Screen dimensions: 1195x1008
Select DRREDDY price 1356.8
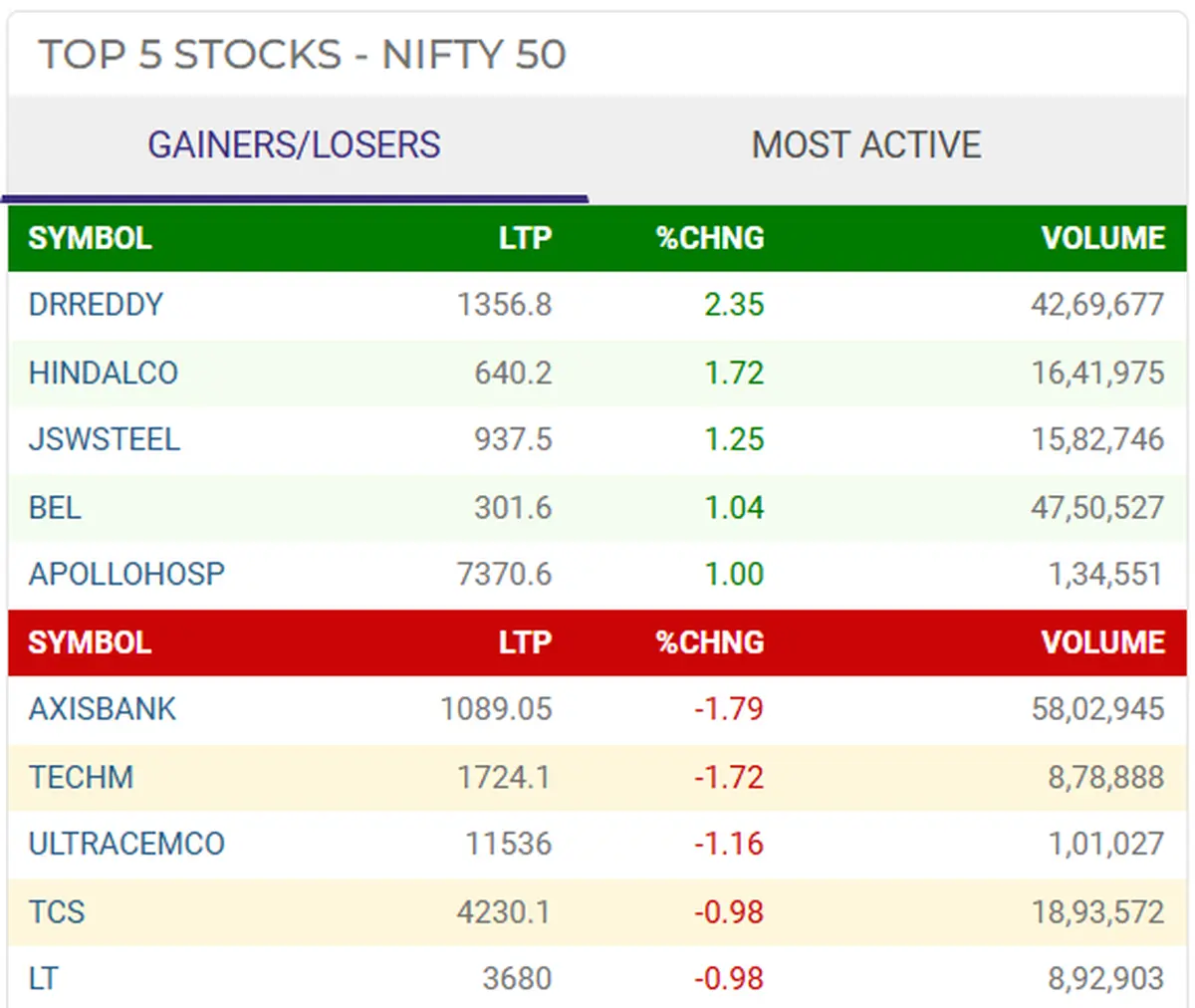coord(505,305)
